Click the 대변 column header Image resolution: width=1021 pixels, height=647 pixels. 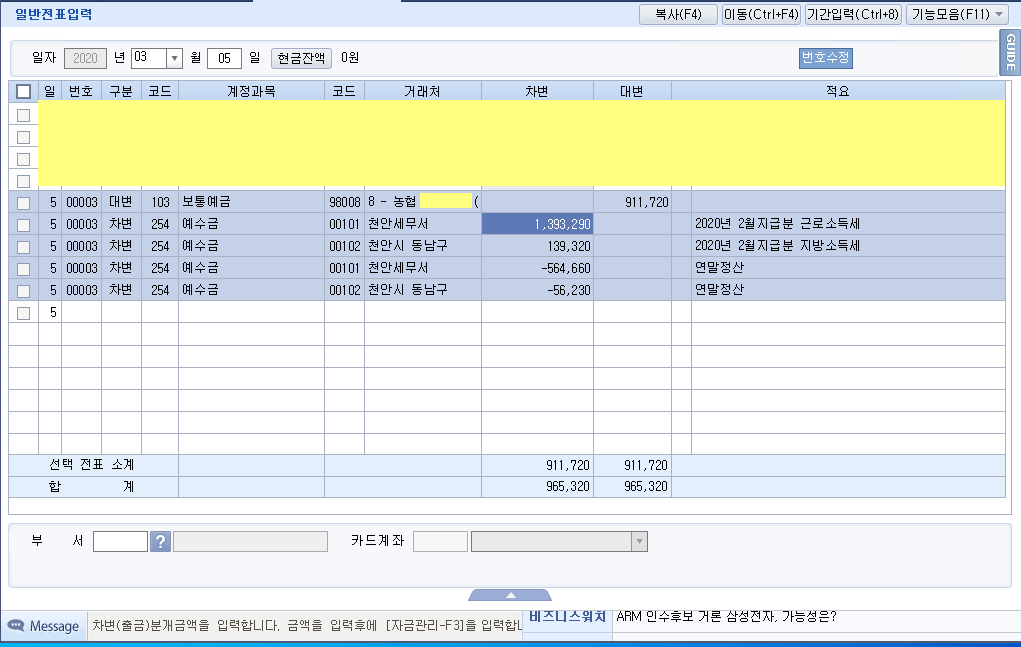click(x=632, y=91)
